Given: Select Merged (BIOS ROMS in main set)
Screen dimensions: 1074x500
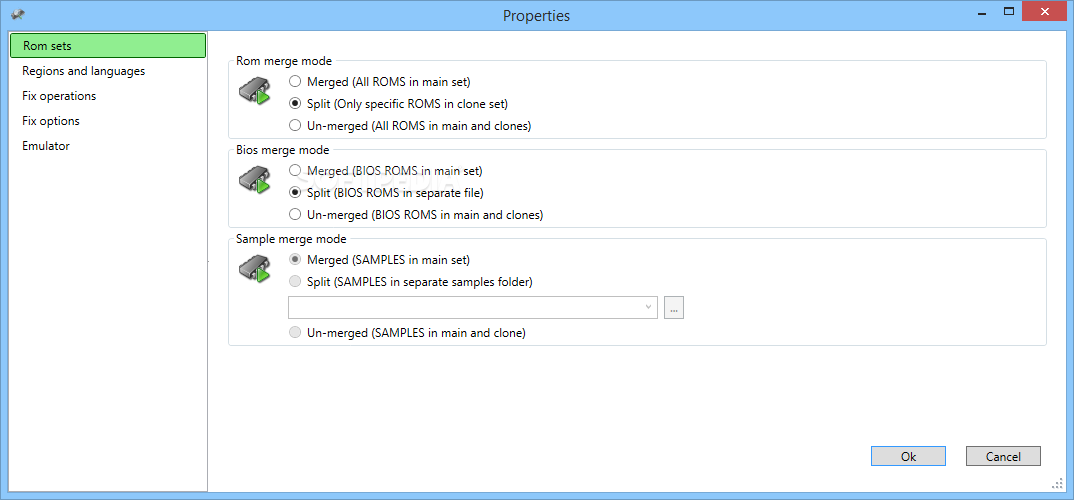Looking at the screenshot, I should pos(386,171).
